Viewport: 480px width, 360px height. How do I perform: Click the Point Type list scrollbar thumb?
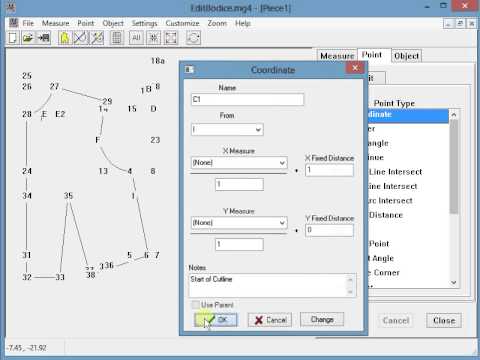click(453, 167)
